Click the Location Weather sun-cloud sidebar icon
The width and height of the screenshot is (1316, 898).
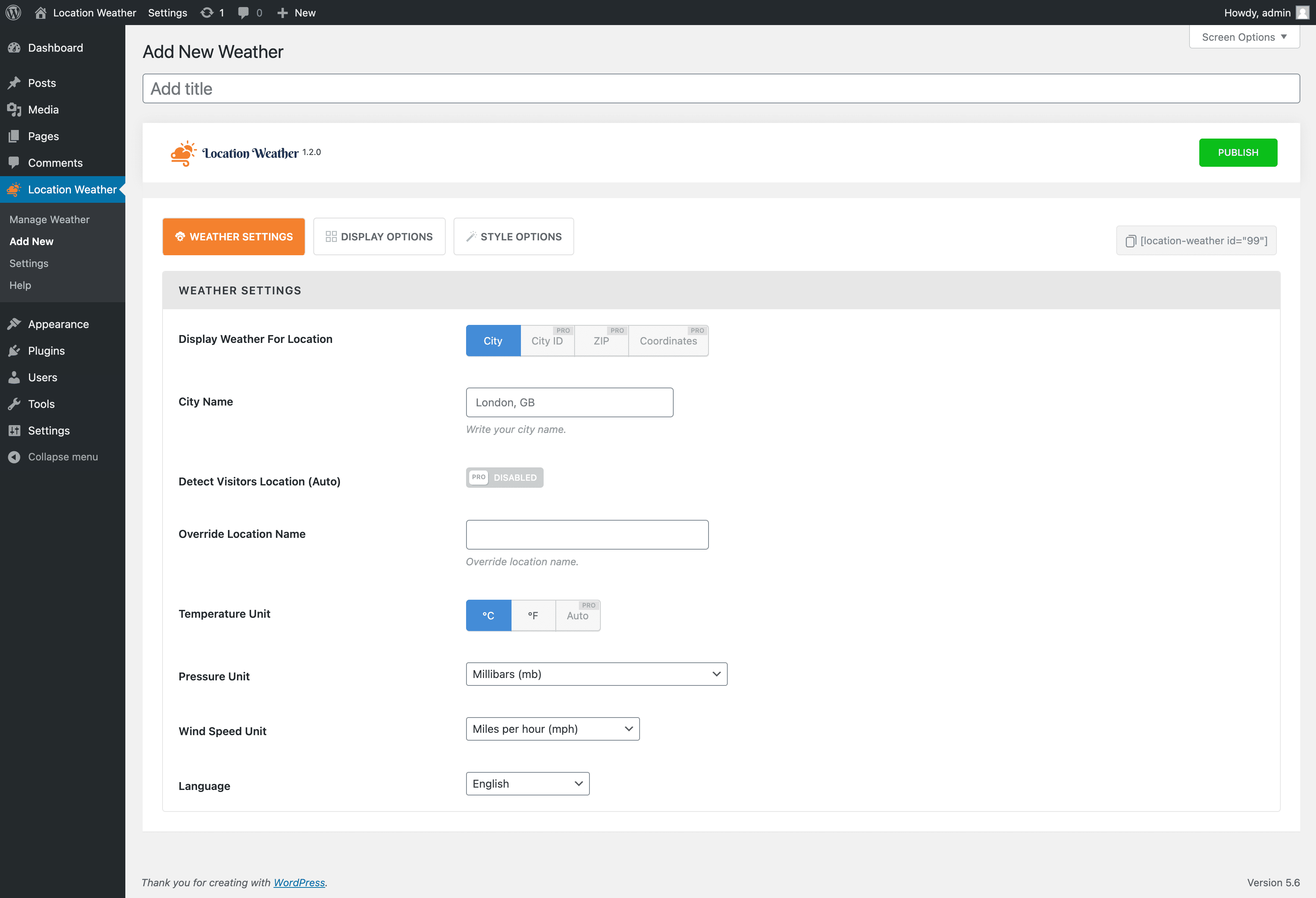14,189
